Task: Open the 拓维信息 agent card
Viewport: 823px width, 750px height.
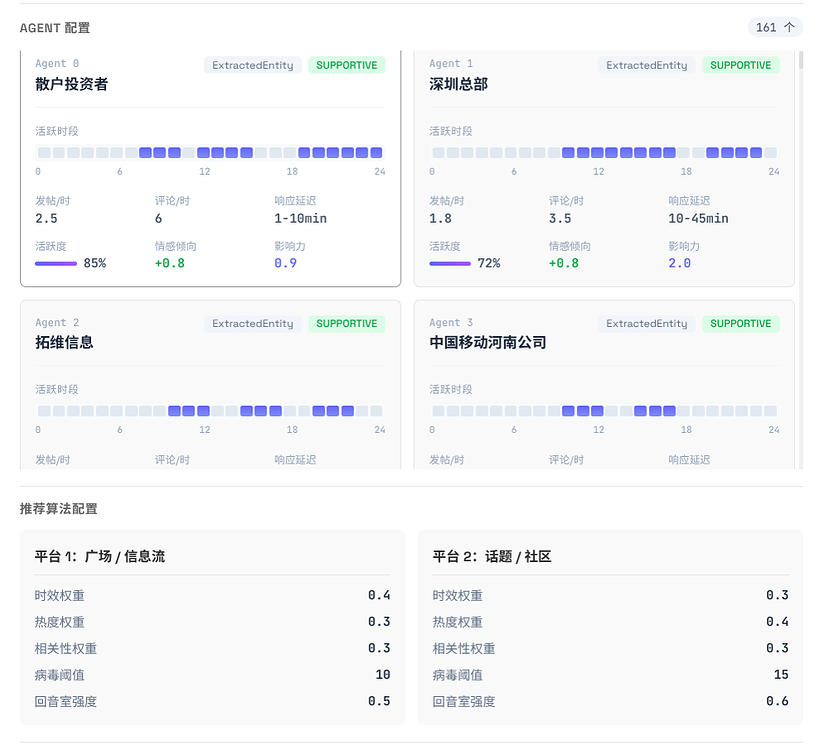Action: (x=210, y=385)
